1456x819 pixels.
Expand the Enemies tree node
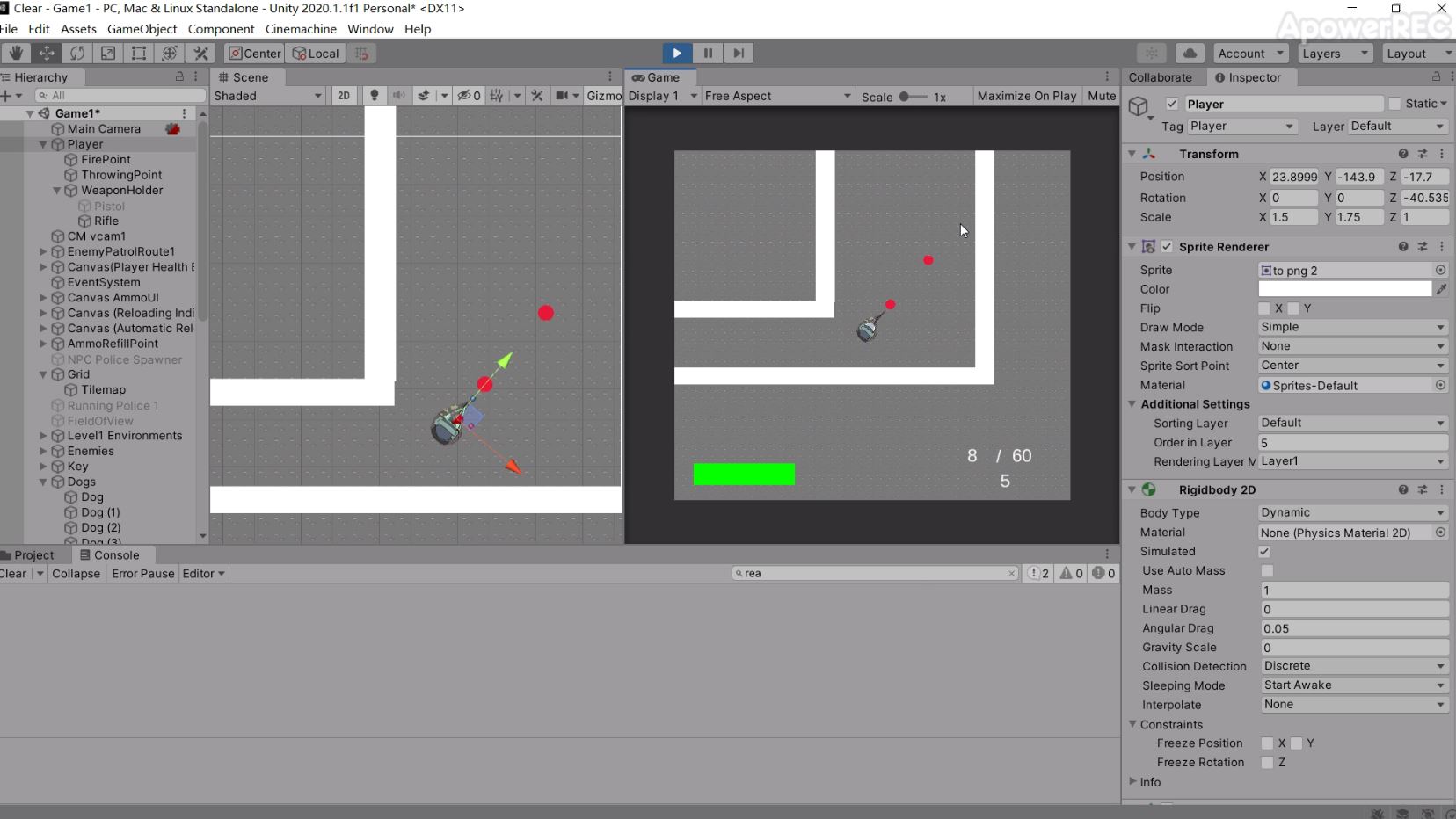pos(43,452)
